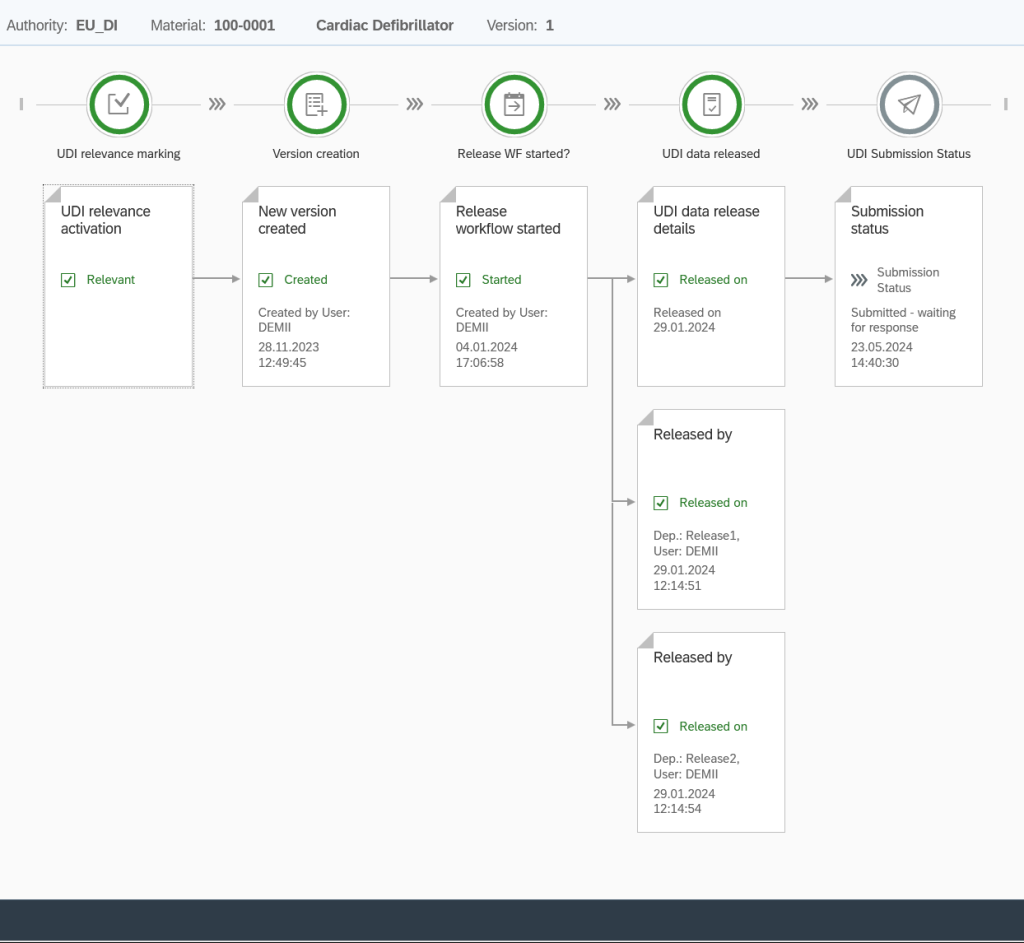1024x943 pixels.
Task: Toggle the Started checkbox in Release workflow card
Action: [x=463, y=280]
